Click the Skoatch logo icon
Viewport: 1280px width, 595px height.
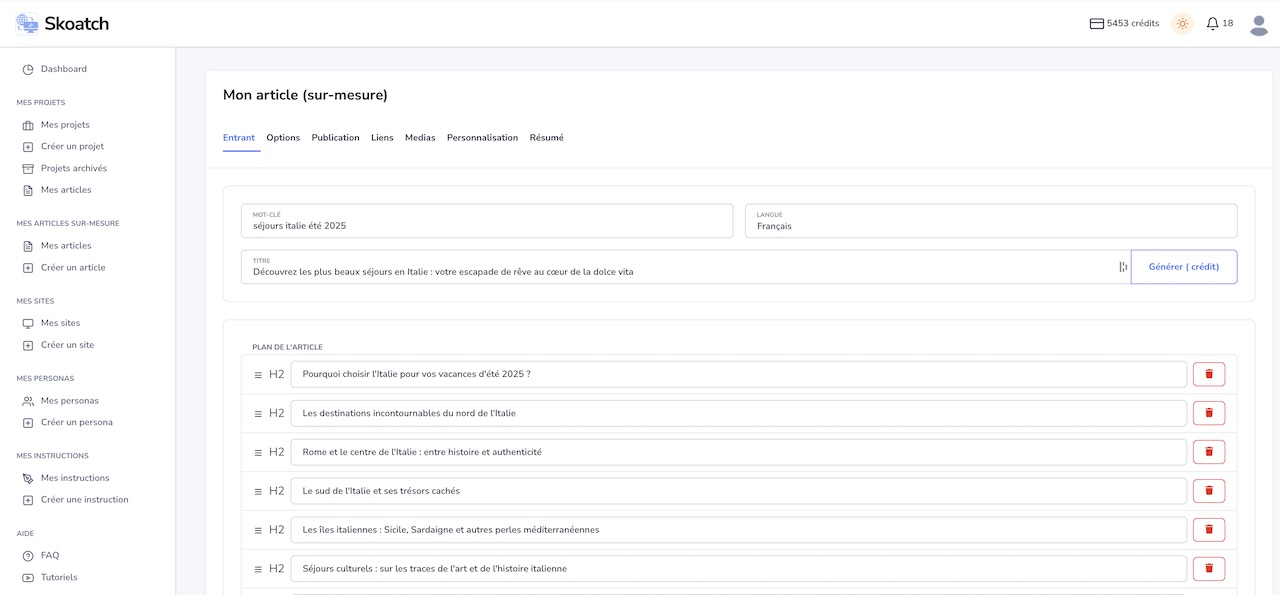pos(27,23)
